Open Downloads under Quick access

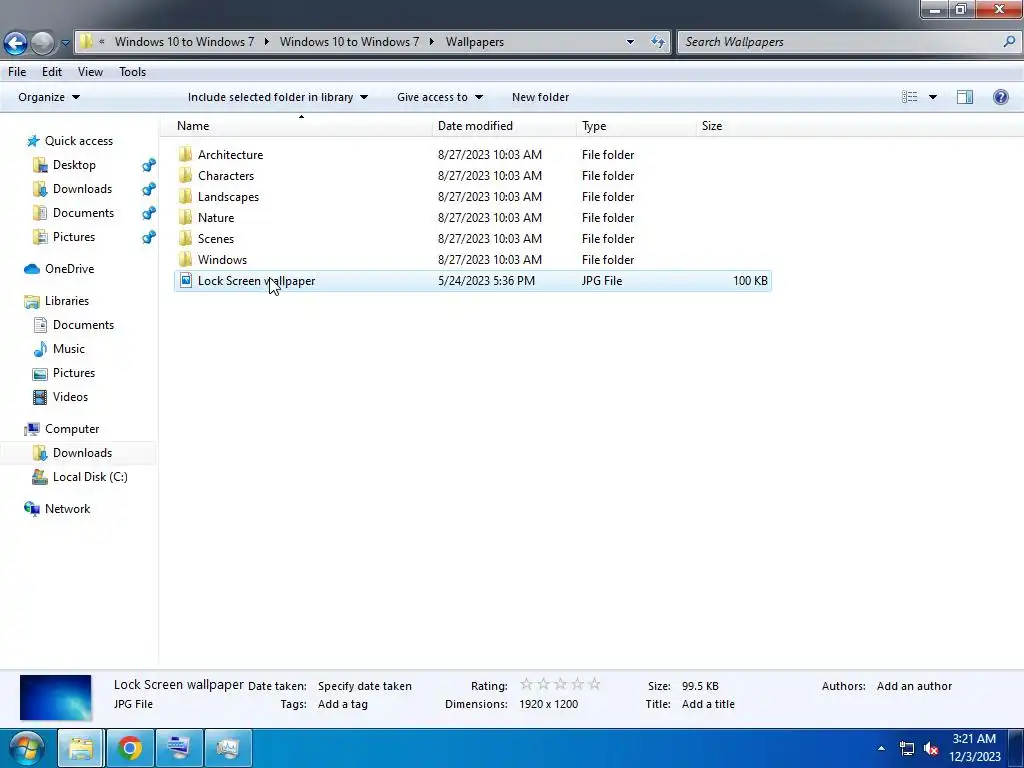click(73, 189)
